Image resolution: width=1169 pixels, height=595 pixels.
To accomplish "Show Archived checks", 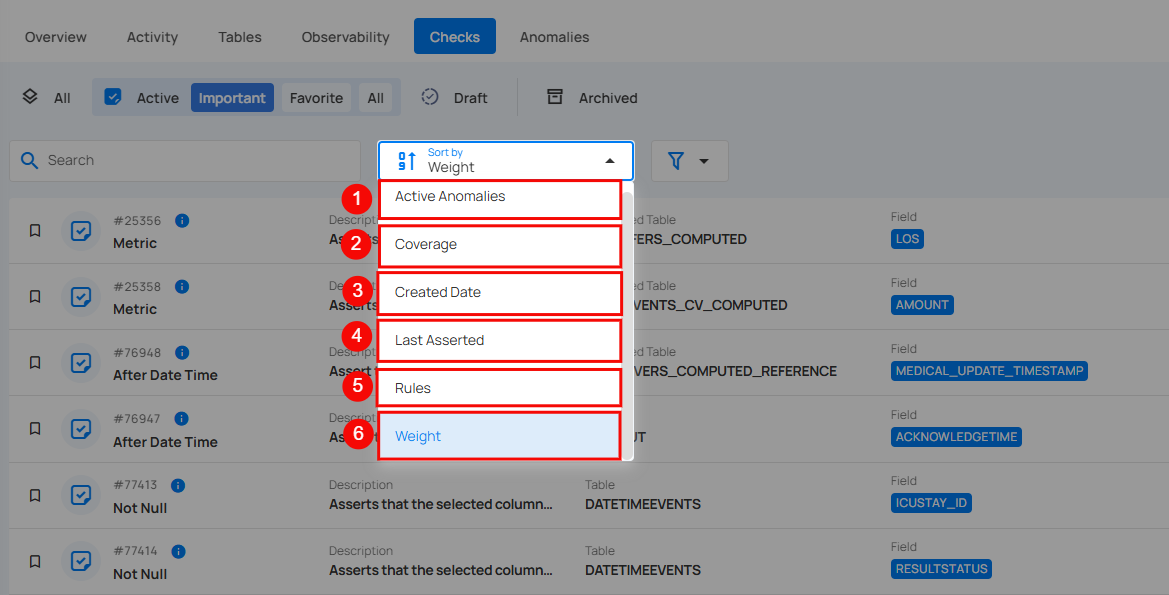I will [608, 98].
